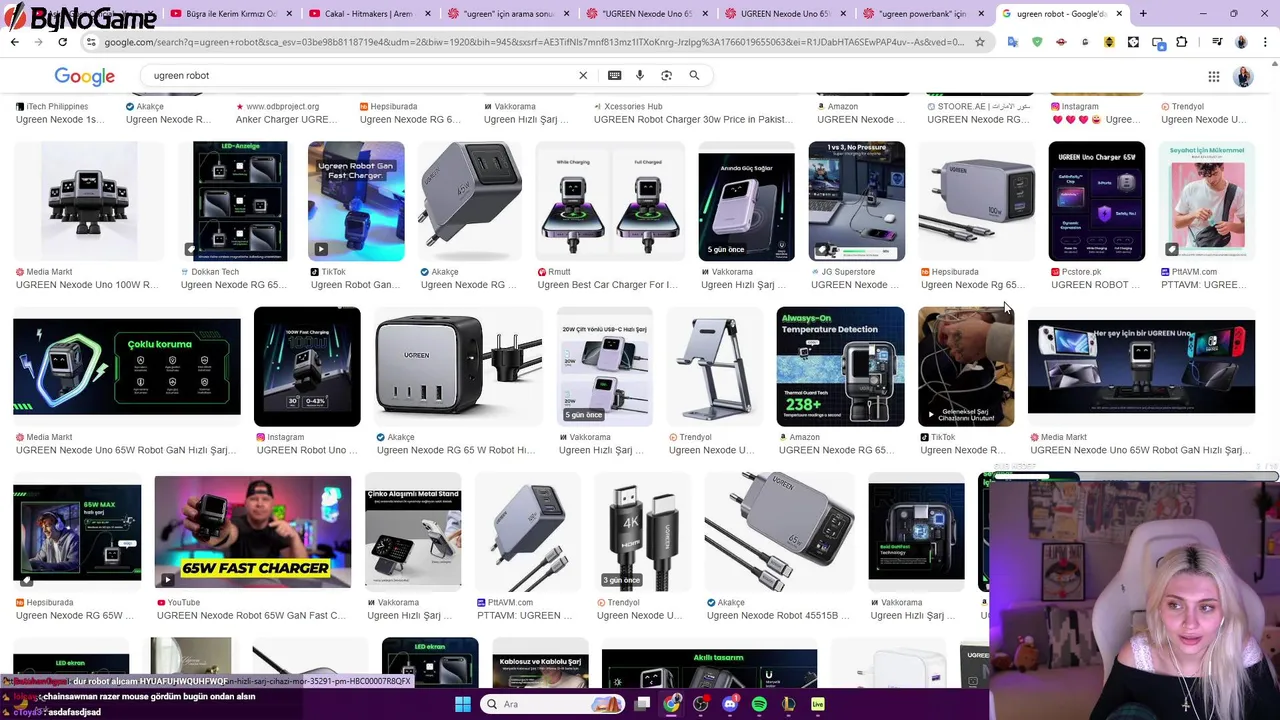Open the LED-Anzeige charger image

[x=240, y=201]
